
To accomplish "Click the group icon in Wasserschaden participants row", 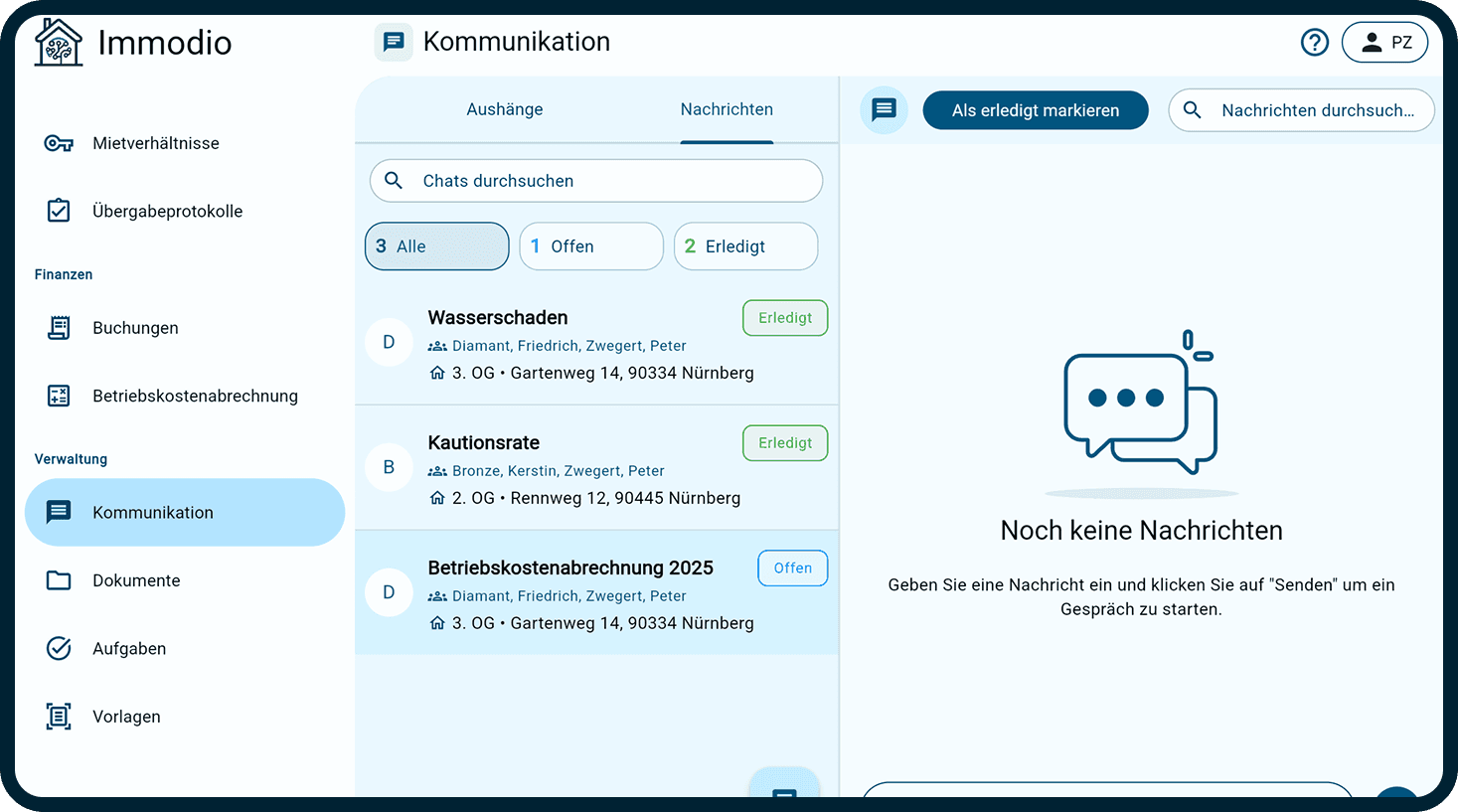I will (x=437, y=346).
